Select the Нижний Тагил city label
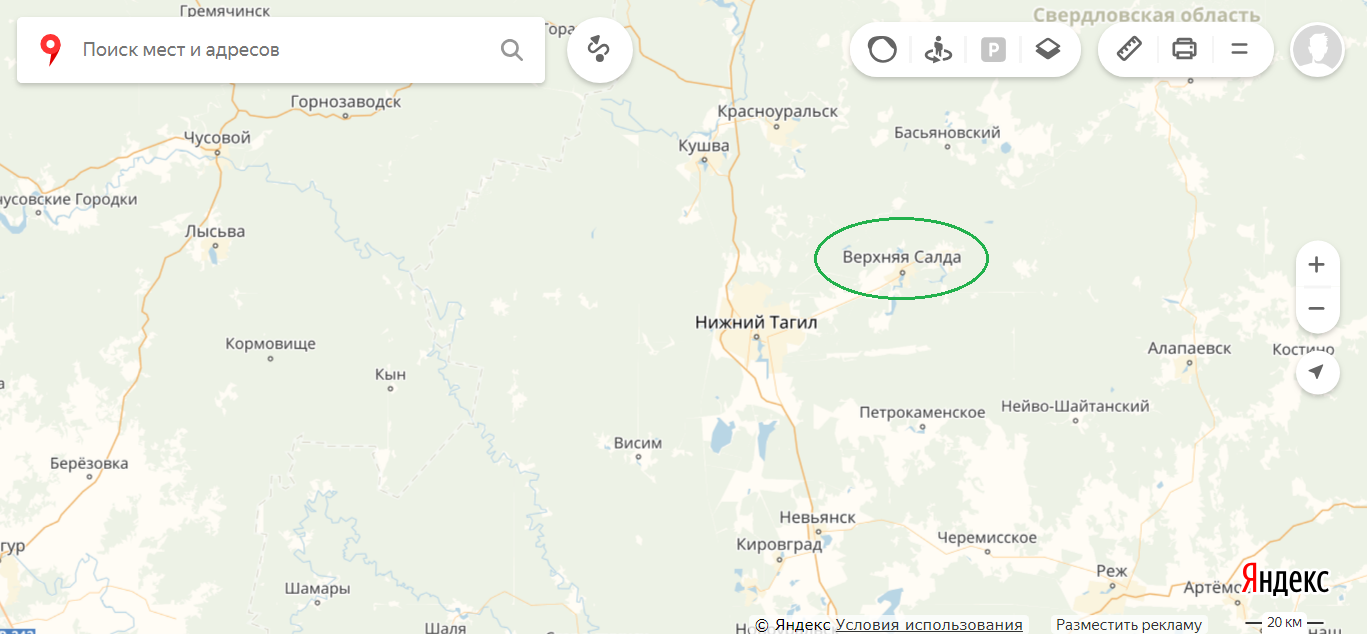Screen dimensions: 1367x634 click(756, 322)
